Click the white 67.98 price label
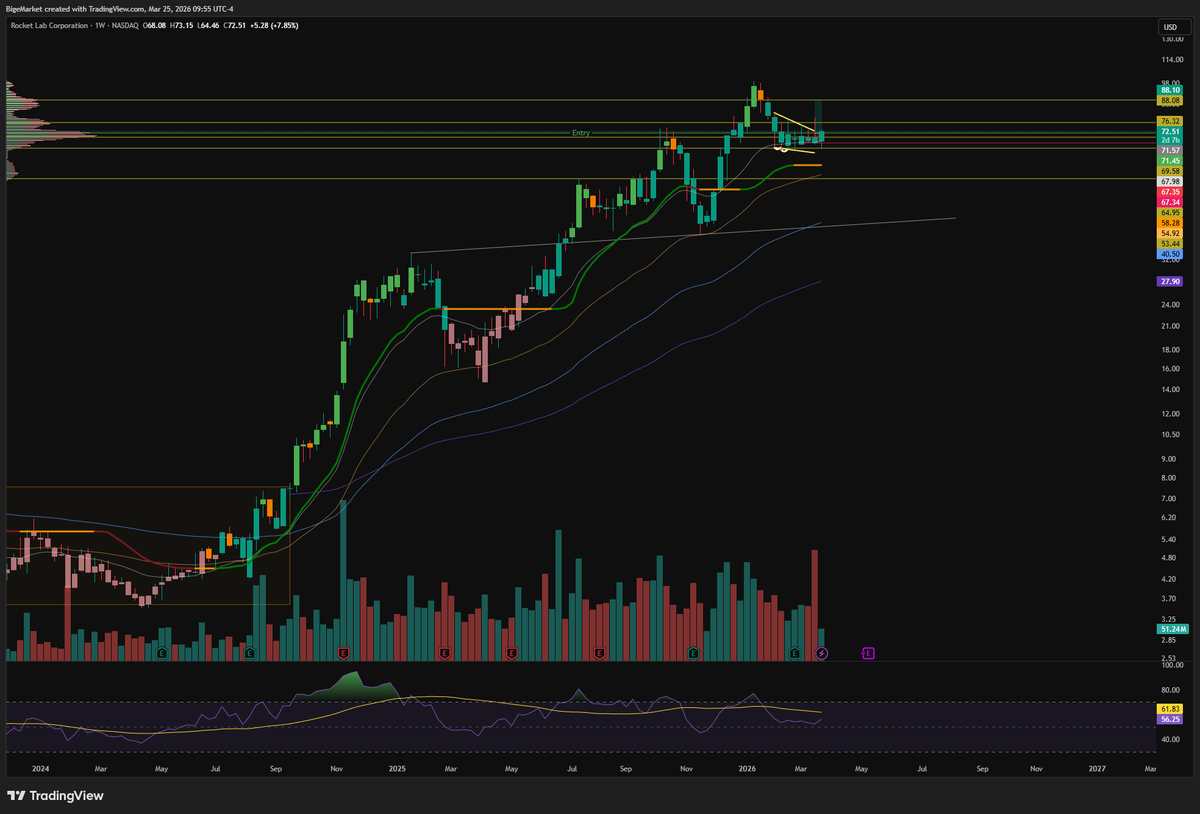1200x814 pixels. click(x=1170, y=181)
